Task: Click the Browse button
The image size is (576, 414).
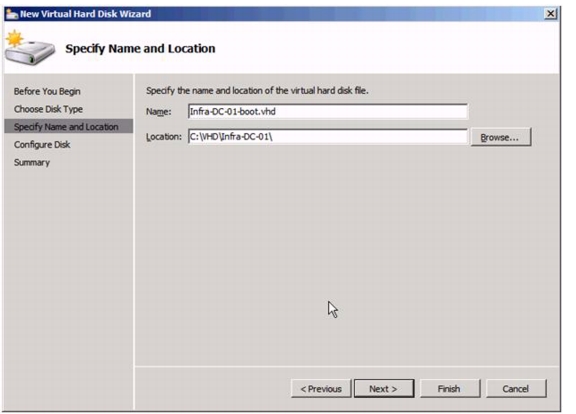Action: pyautogui.click(x=501, y=137)
